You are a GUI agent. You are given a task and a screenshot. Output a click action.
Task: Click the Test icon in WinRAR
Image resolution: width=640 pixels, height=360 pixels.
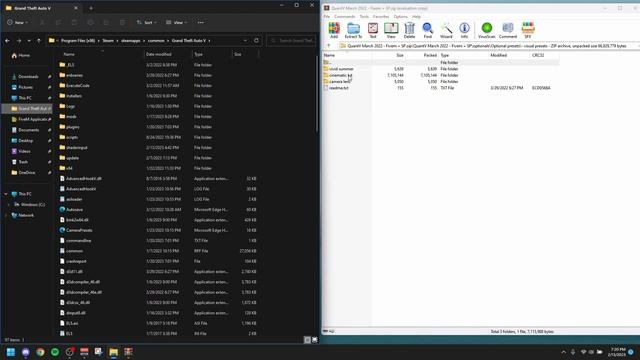tap(373, 30)
